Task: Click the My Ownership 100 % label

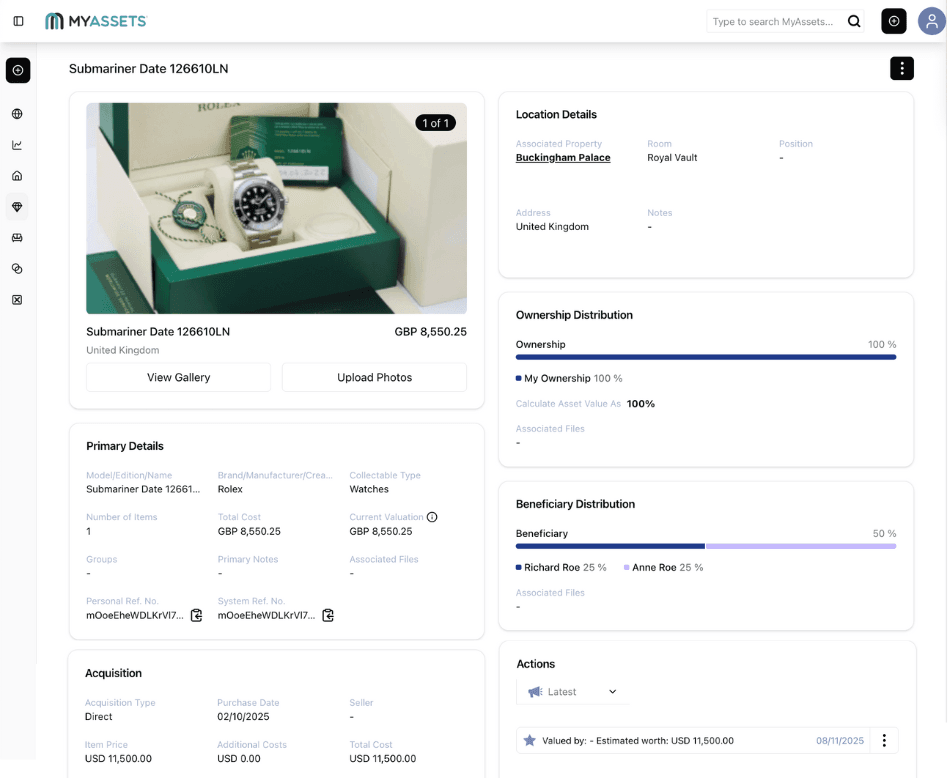Action: 573,378
